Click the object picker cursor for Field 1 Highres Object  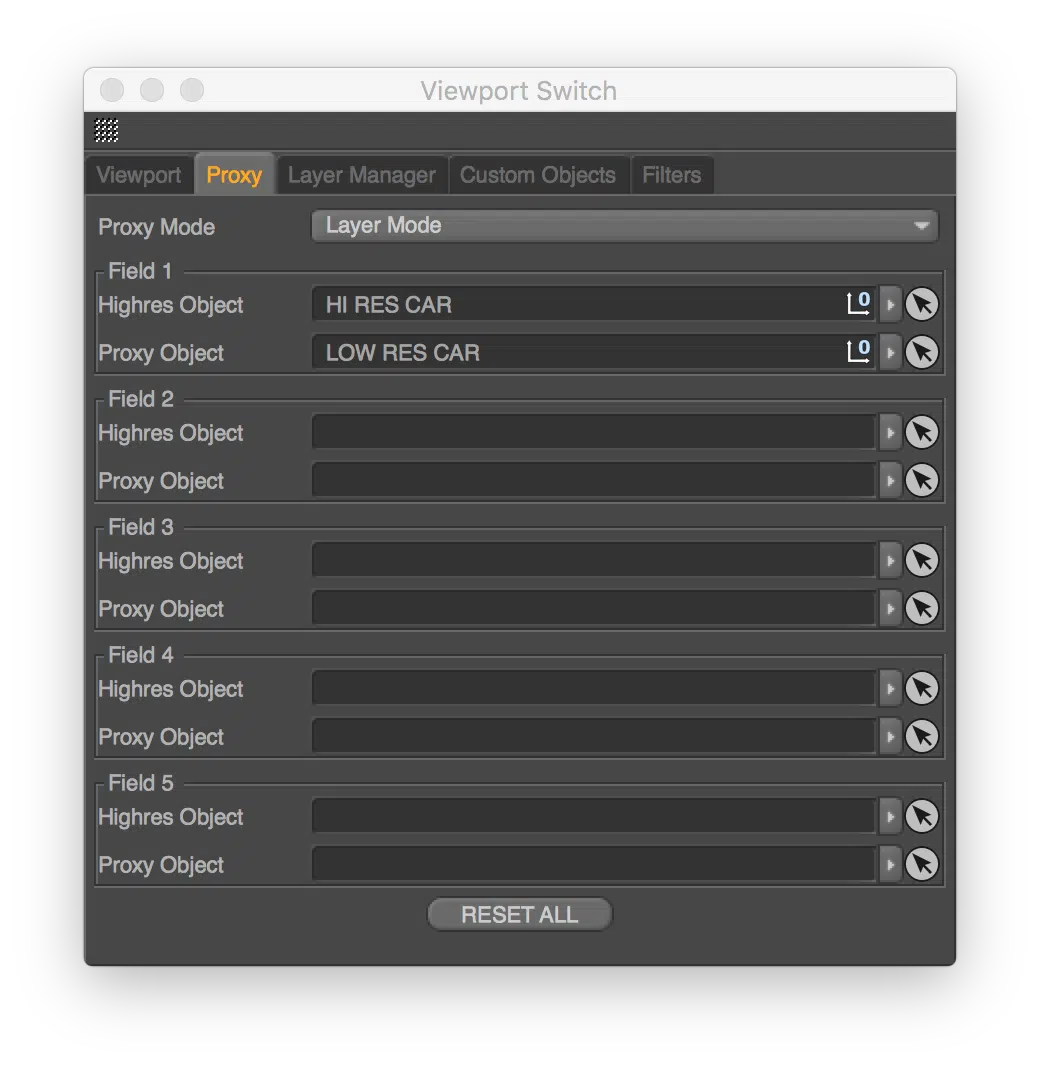(921, 304)
